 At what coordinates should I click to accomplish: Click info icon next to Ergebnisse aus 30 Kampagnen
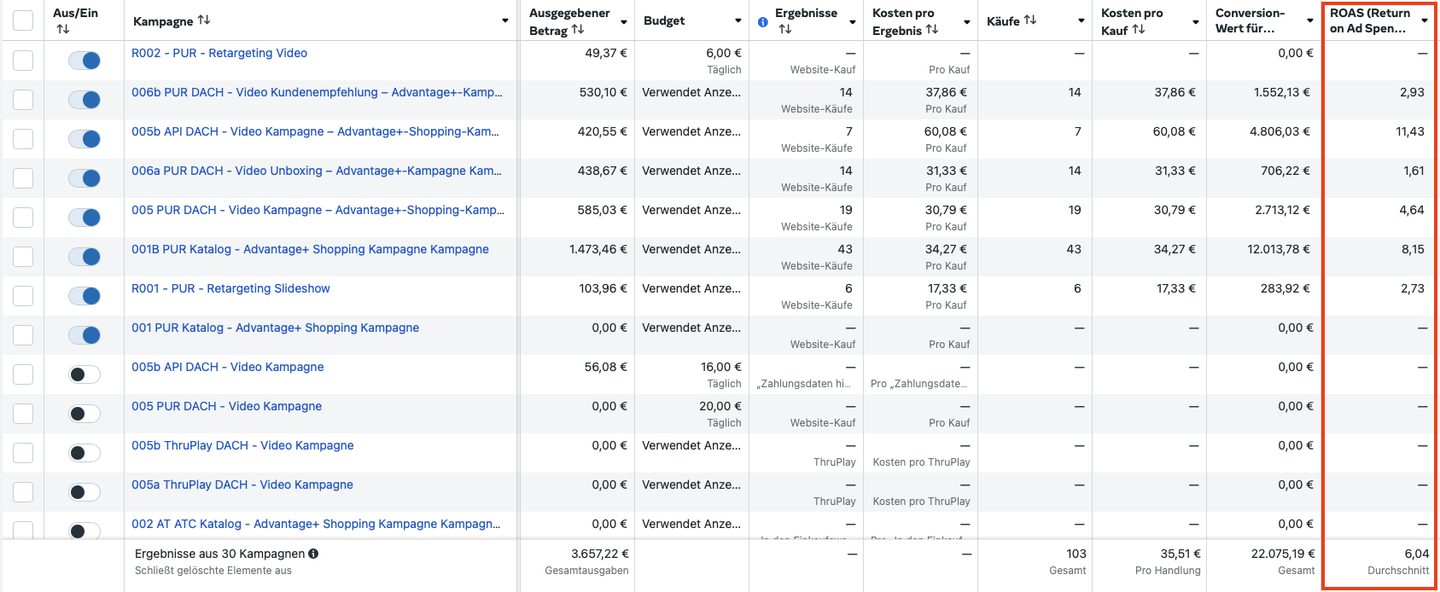tap(313, 553)
